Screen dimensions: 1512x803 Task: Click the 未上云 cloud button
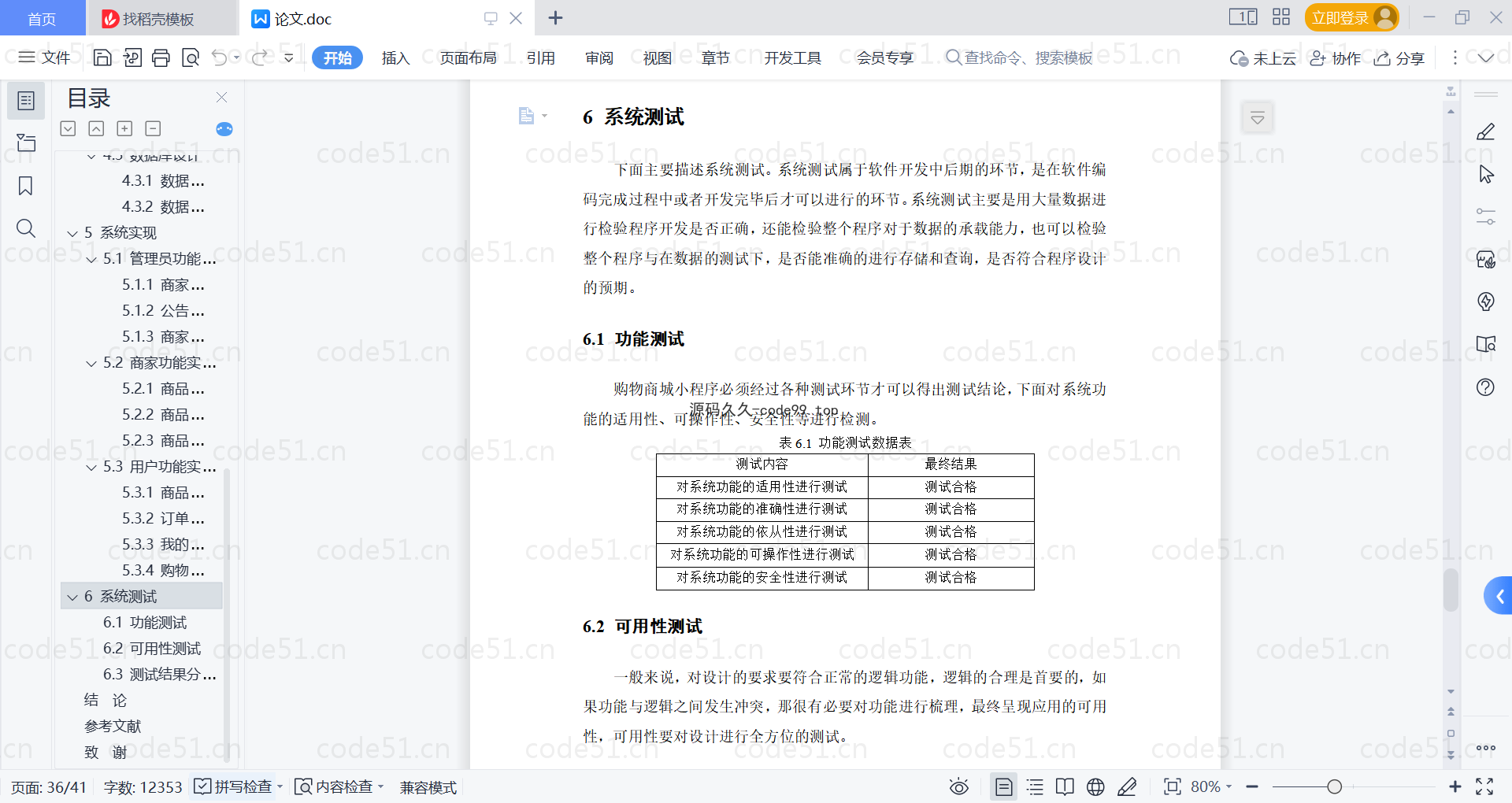click(1262, 58)
